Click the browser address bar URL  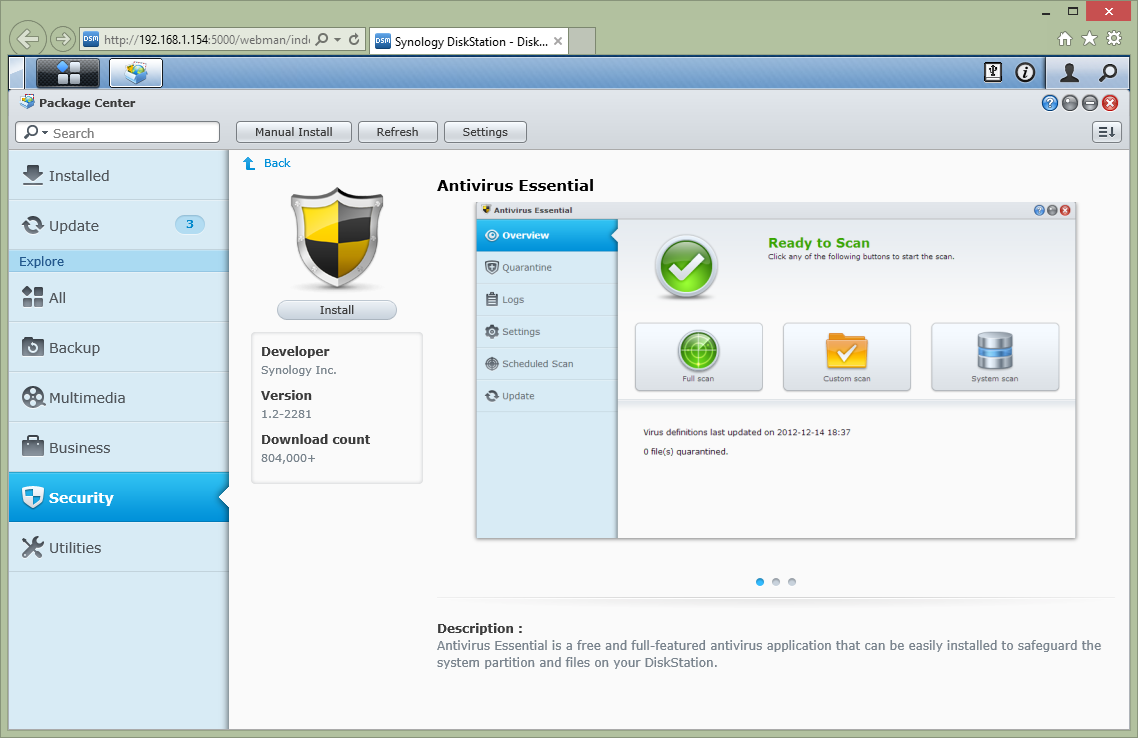(207, 40)
